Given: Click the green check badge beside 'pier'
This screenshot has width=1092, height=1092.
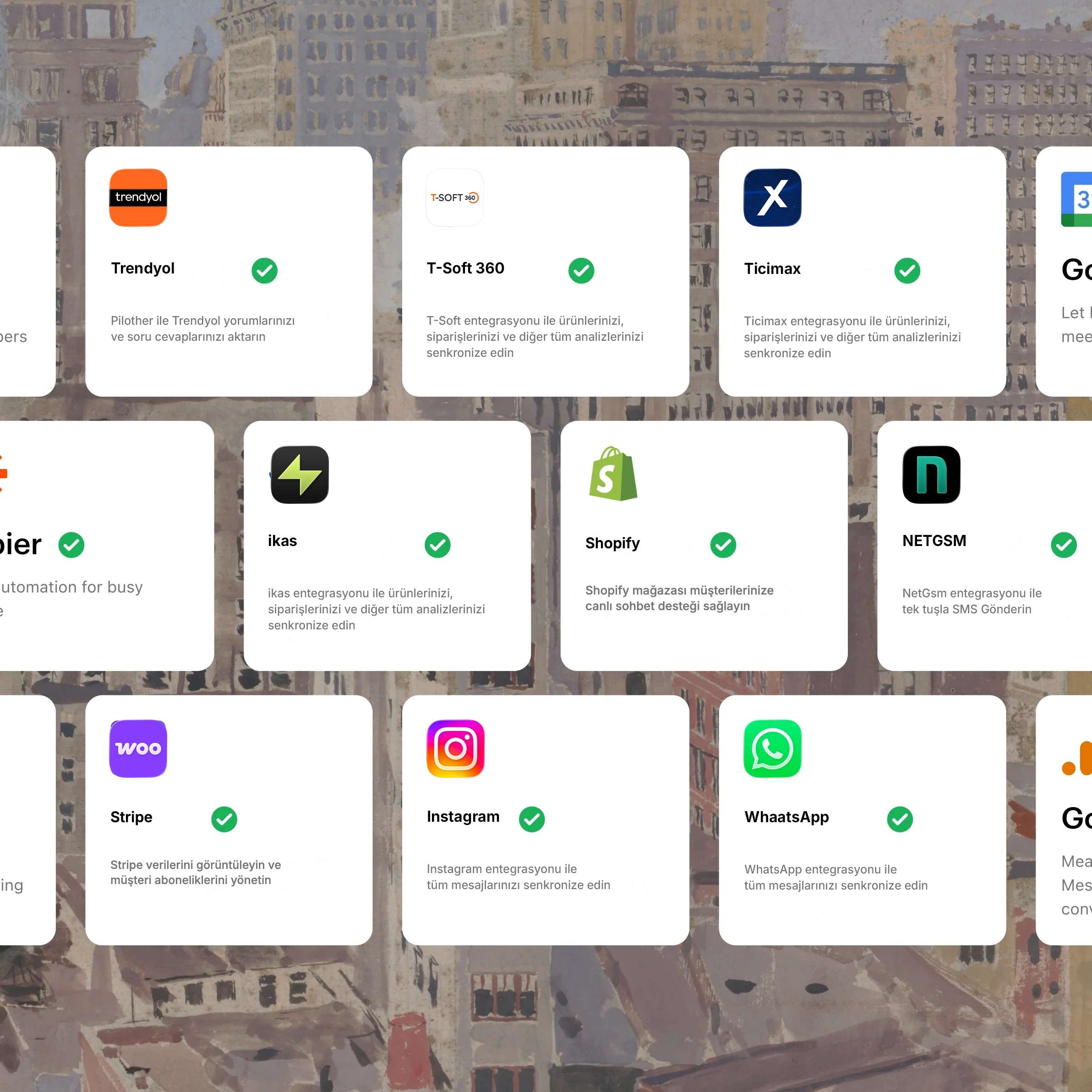Looking at the screenshot, I should [71, 545].
